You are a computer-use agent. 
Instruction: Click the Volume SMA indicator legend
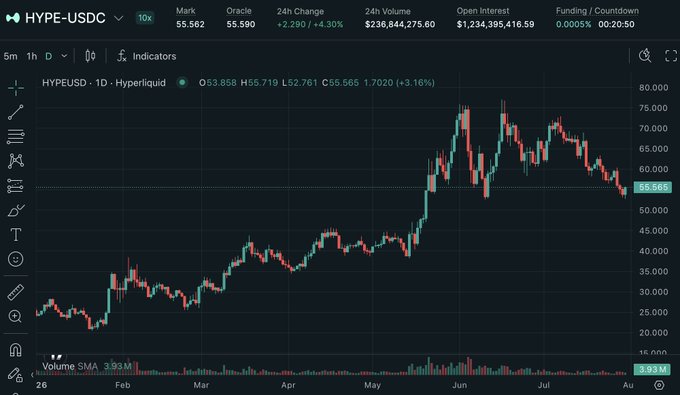click(87, 366)
